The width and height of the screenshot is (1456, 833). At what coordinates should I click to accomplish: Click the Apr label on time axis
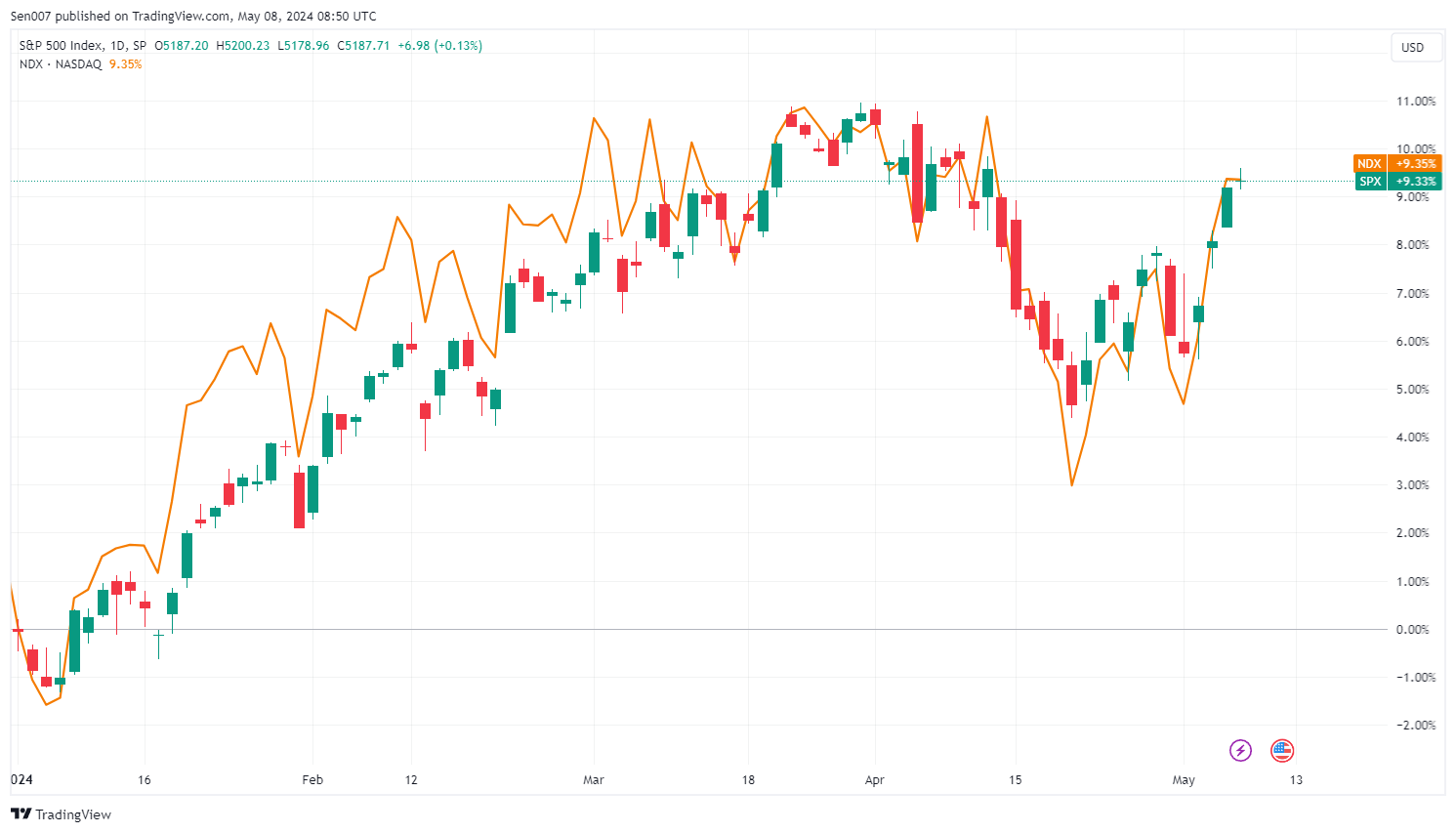(x=874, y=780)
